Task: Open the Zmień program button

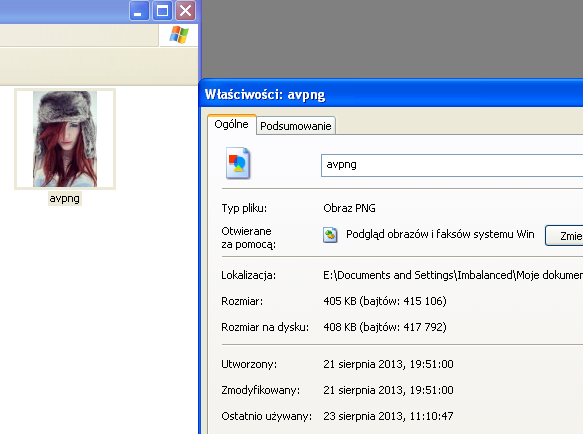Action: (x=564, y=235)
